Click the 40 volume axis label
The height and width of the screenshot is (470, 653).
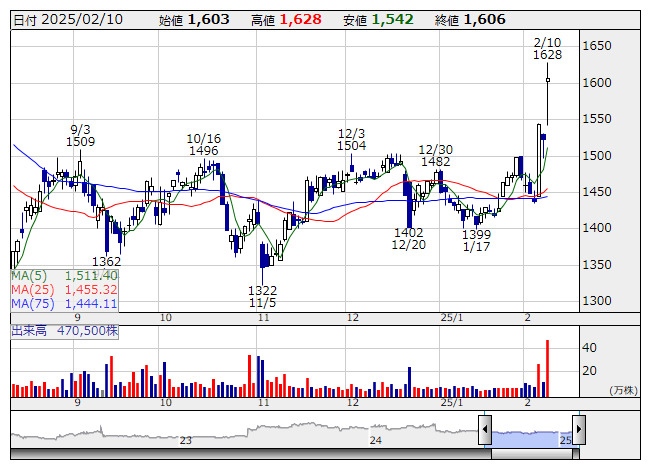[589, 348]
